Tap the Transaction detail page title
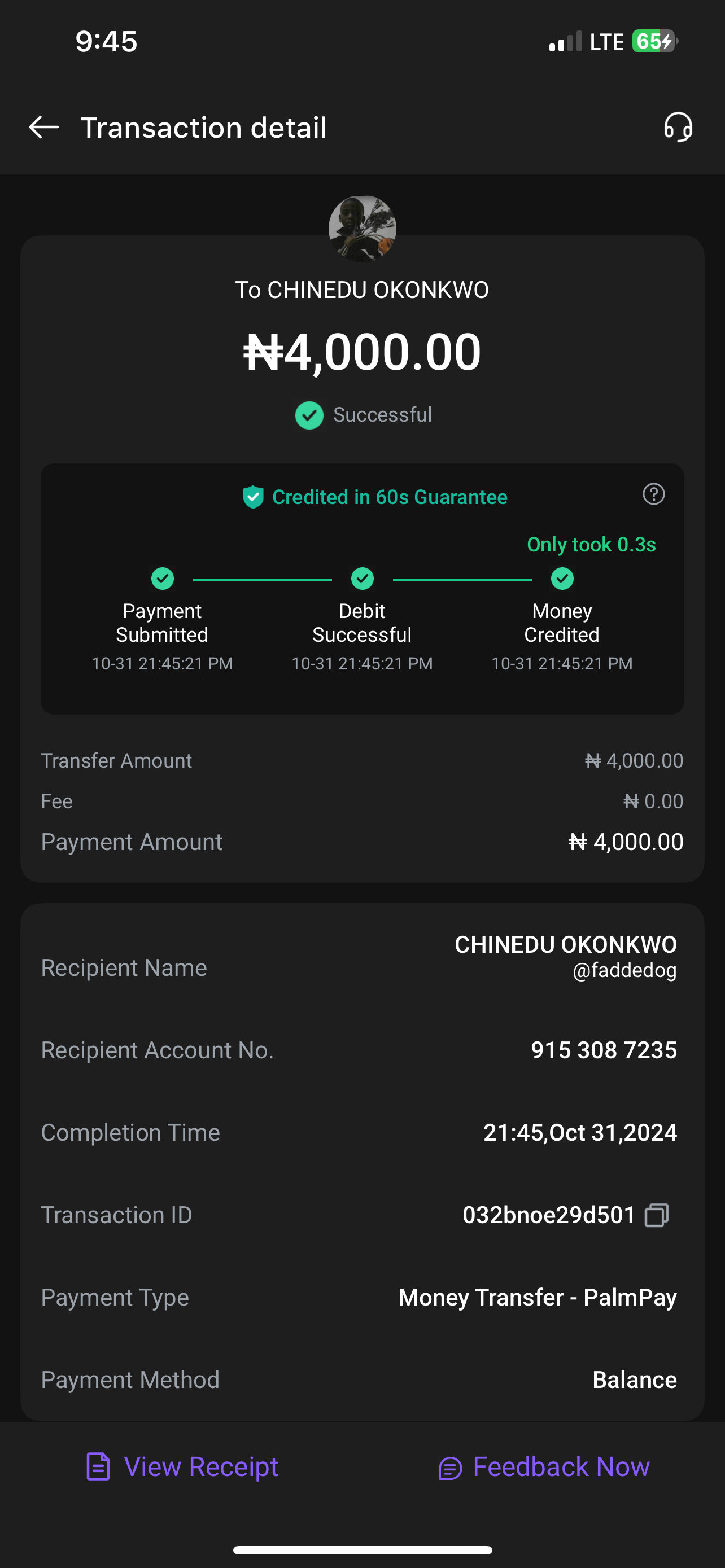This screenshot has width=725, height=1568. pyautogui.click(x=203, y=128)
